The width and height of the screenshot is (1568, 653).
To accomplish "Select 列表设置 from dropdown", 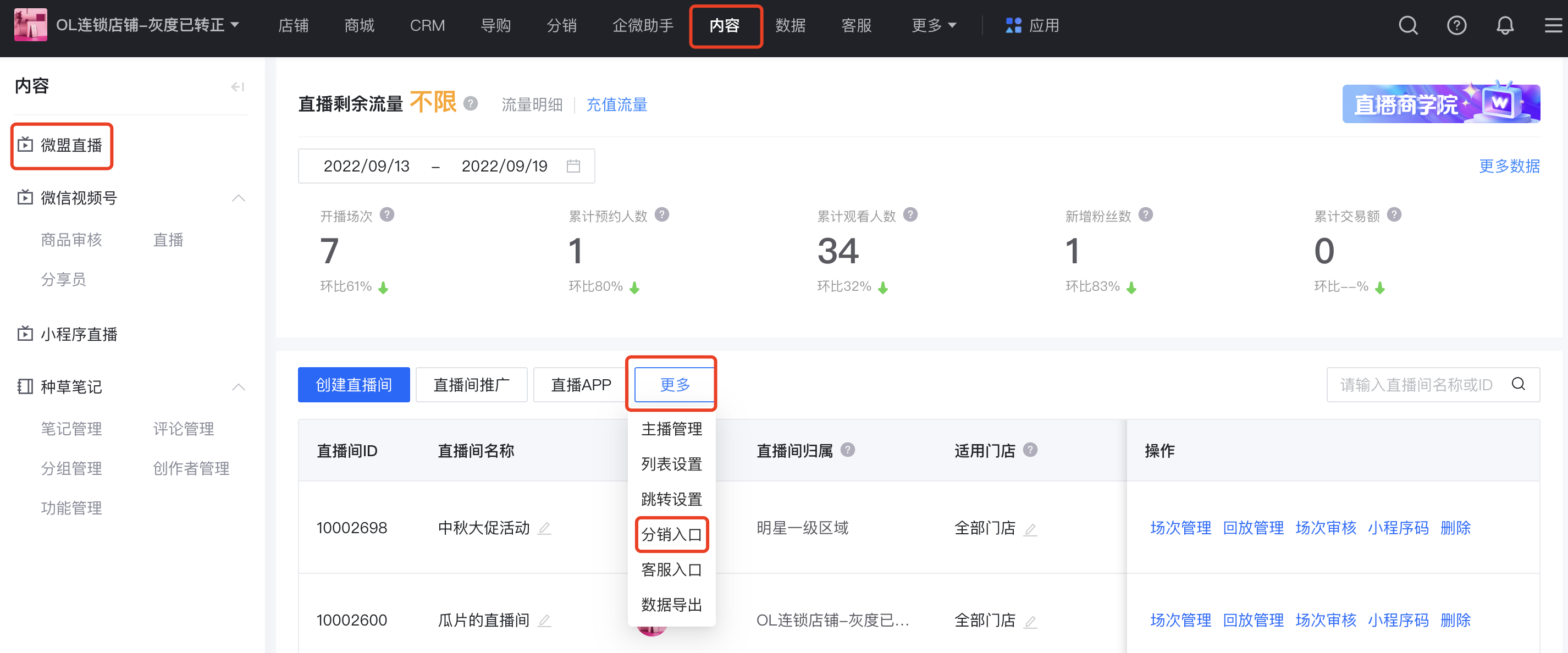I will pyautogui.click(x=671, y=464).
